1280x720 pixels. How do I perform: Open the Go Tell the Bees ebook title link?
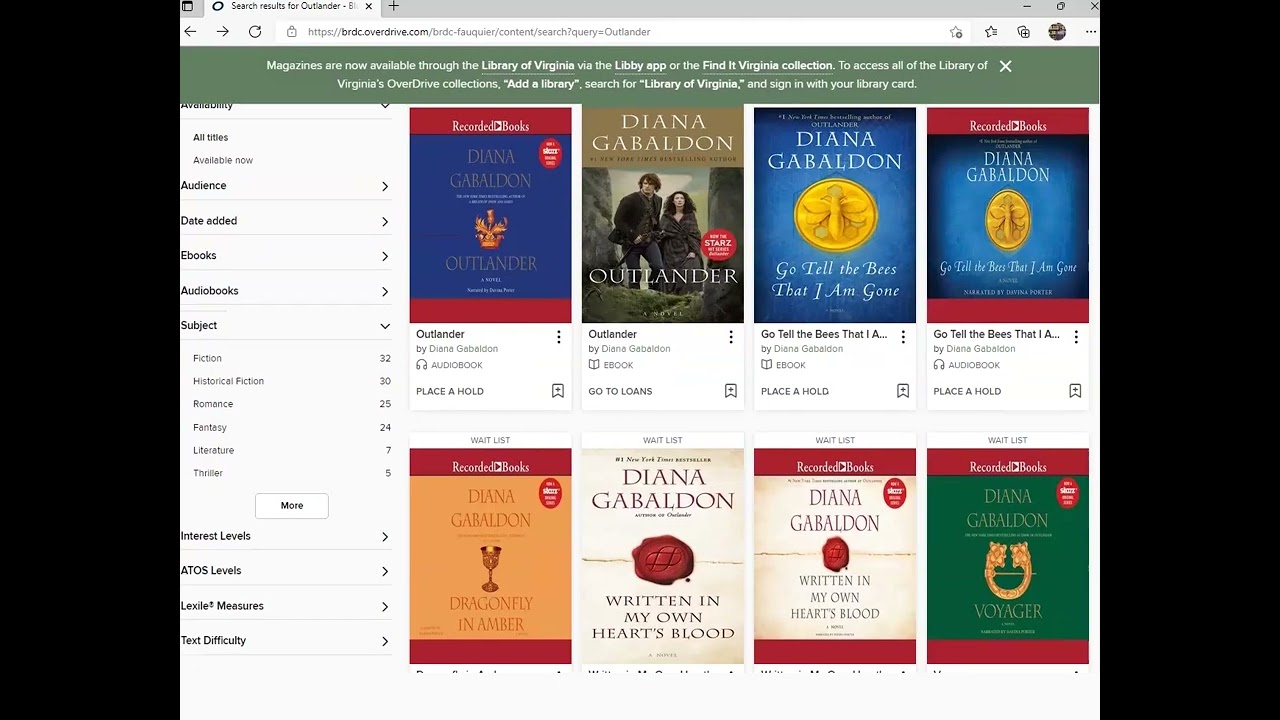click(x=824, y=334)
